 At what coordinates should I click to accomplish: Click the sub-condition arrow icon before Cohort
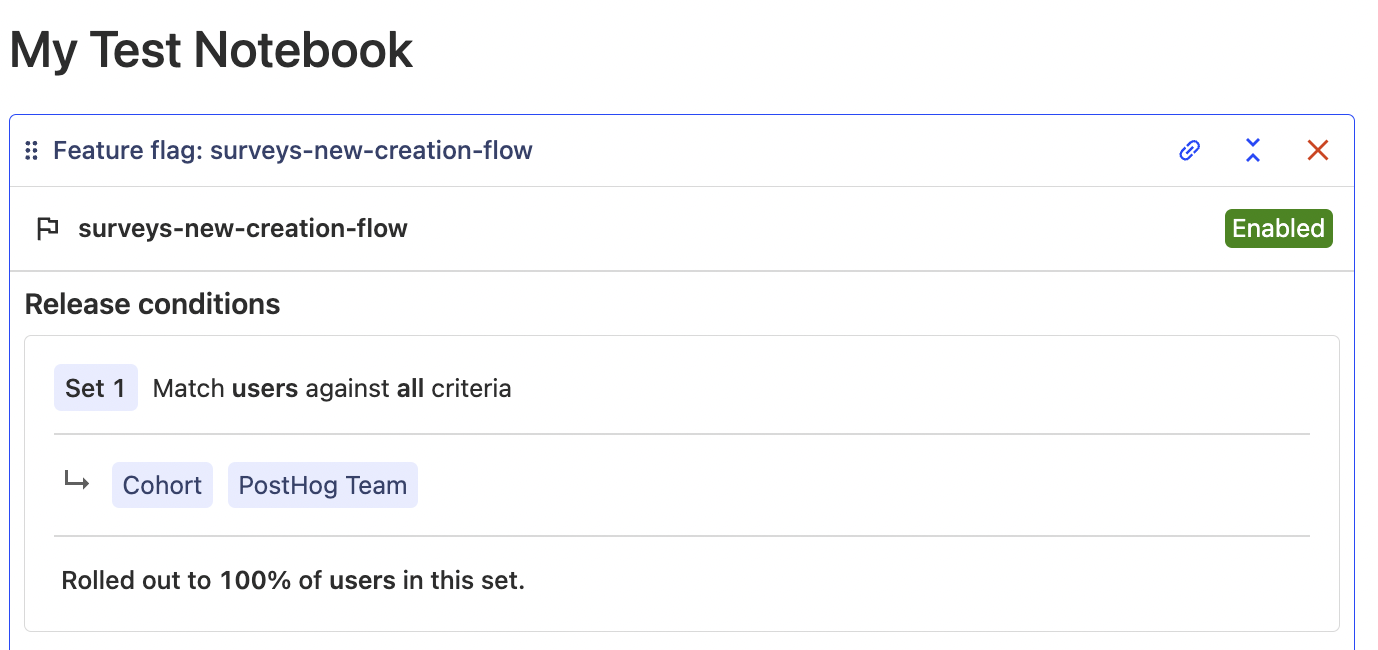[x=77, y=482]
